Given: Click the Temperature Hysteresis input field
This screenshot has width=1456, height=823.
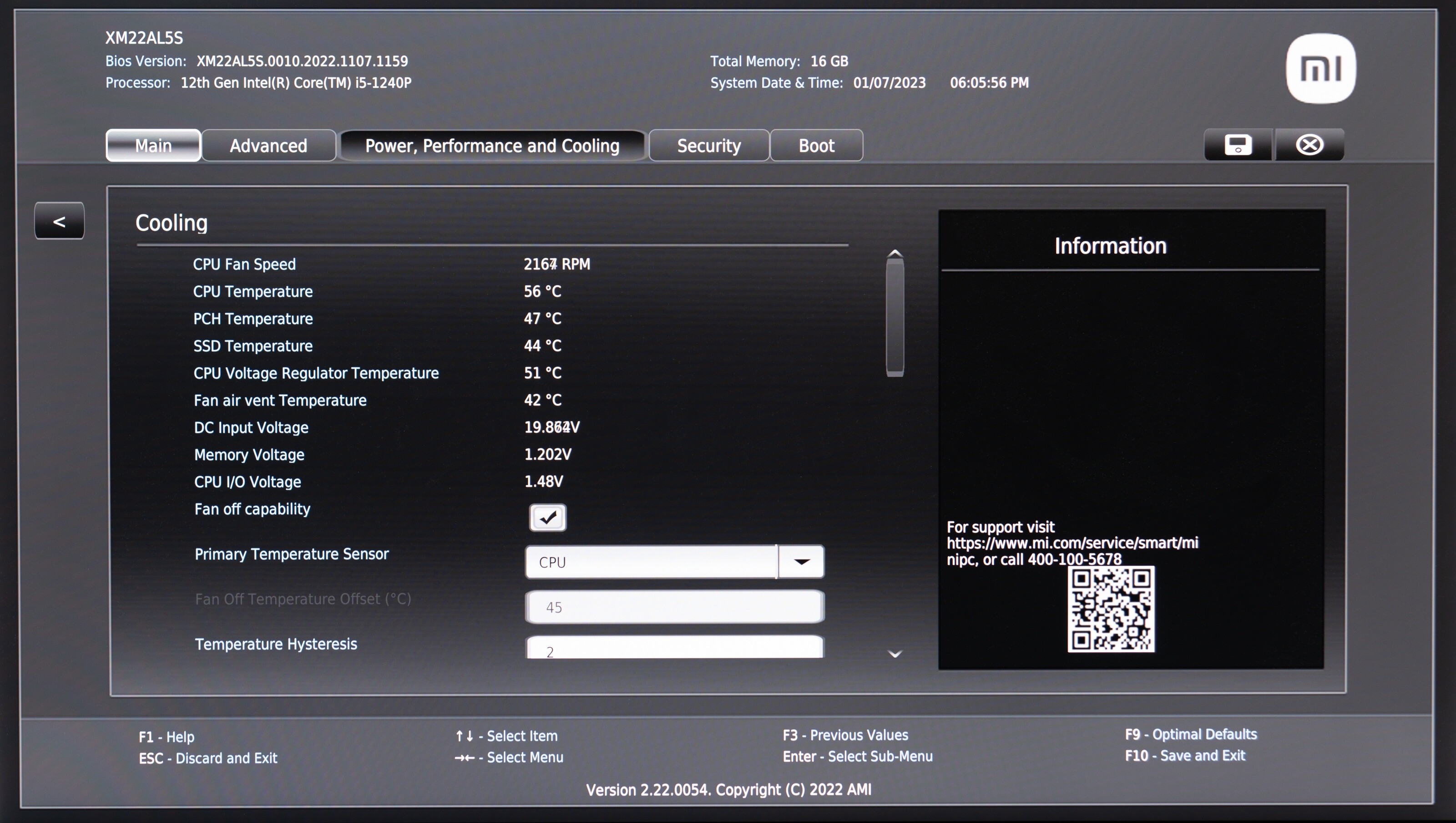Looking at the screenshot, I should 674,648.
